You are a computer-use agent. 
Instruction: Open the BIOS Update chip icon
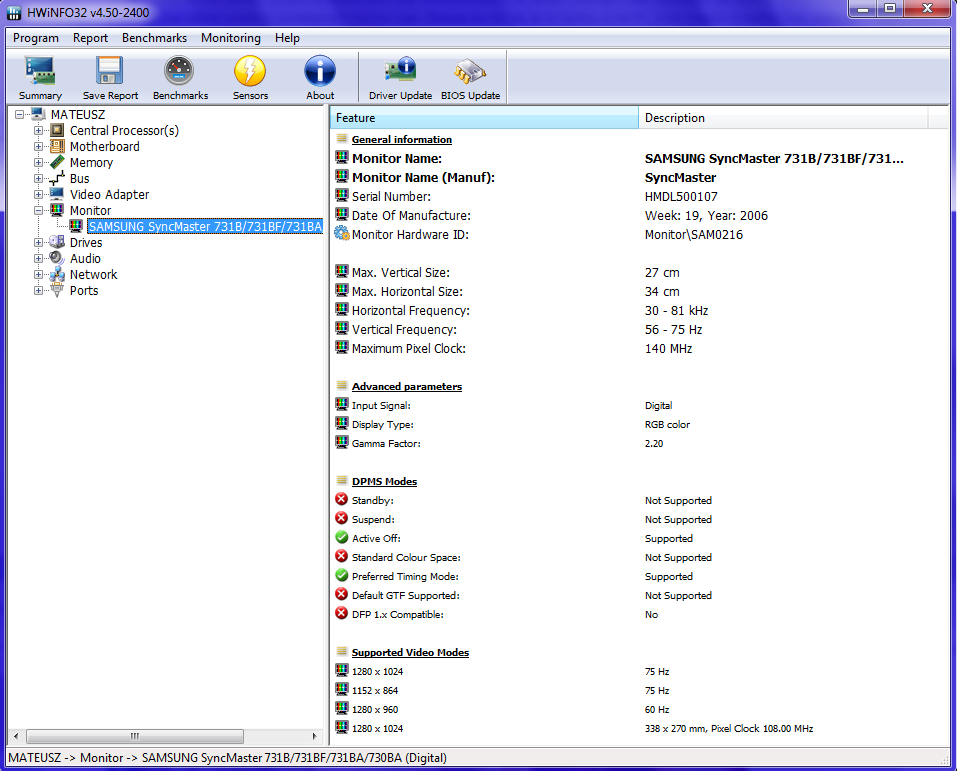(x=470, y=72)
